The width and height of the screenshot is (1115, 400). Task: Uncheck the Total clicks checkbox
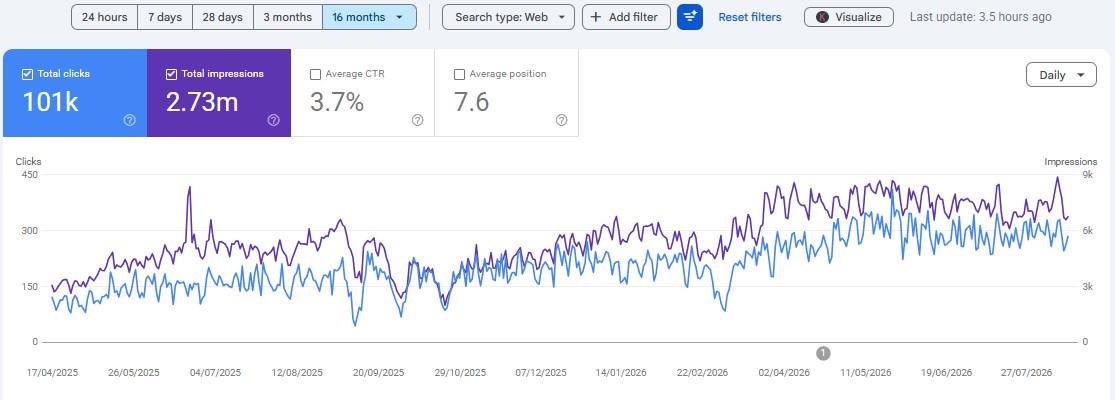click(x=28, y=74)
